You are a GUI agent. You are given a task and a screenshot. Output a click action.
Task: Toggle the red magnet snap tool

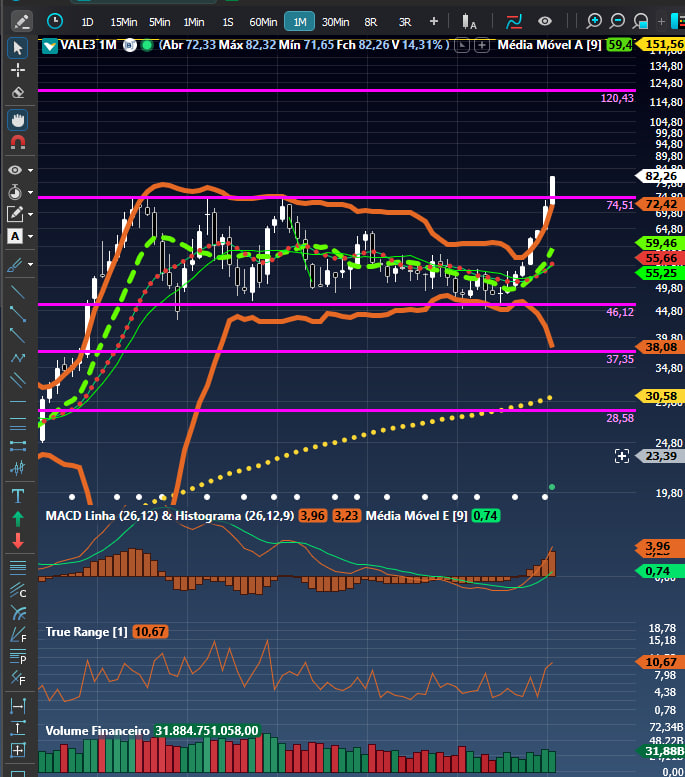click(18, 143)
